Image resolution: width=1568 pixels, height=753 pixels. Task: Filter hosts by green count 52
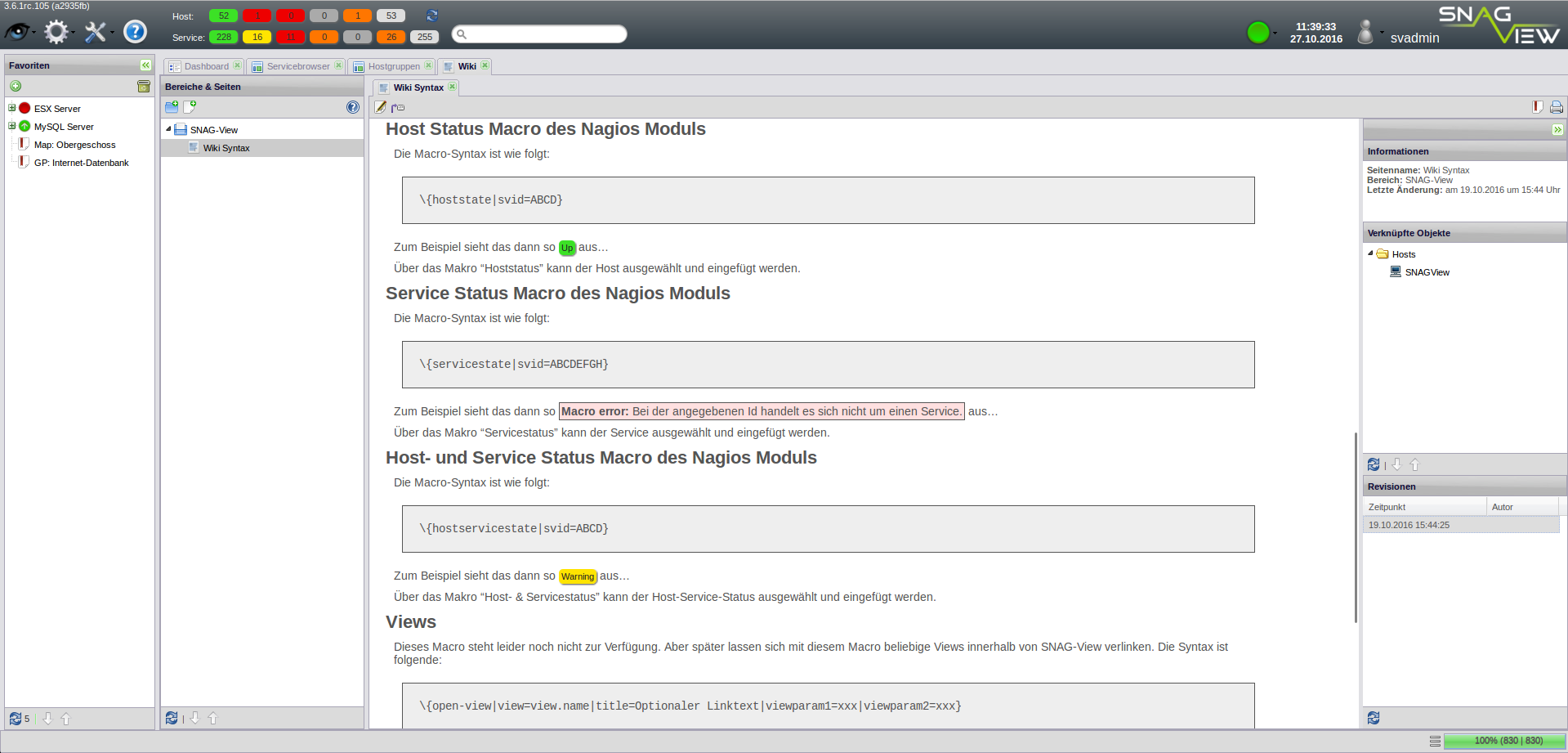(x=224, y=16)
